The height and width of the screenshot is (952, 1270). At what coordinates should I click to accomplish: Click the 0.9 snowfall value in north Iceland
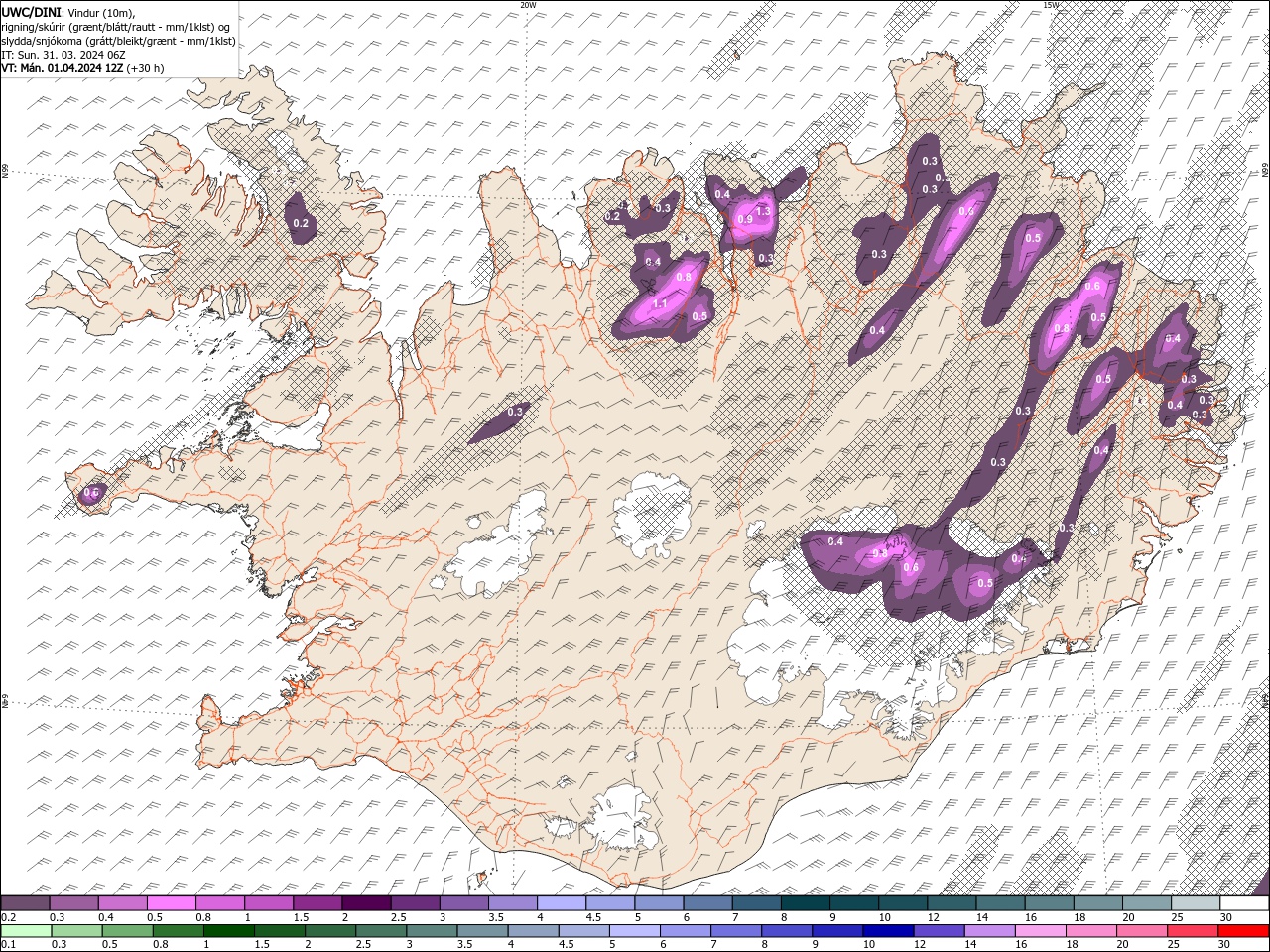(x=746, y=220)
